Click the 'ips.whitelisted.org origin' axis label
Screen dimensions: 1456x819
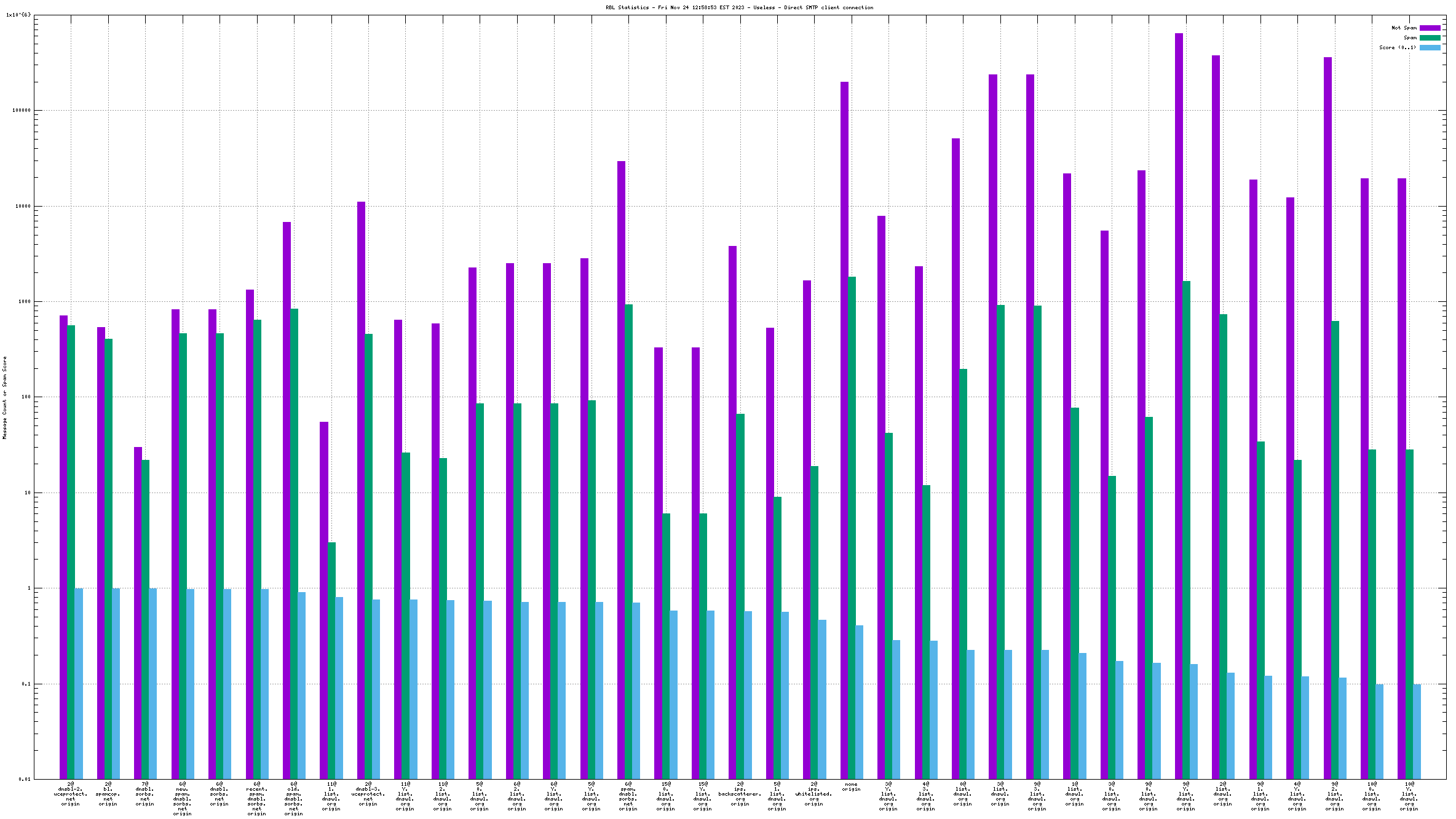813,794
